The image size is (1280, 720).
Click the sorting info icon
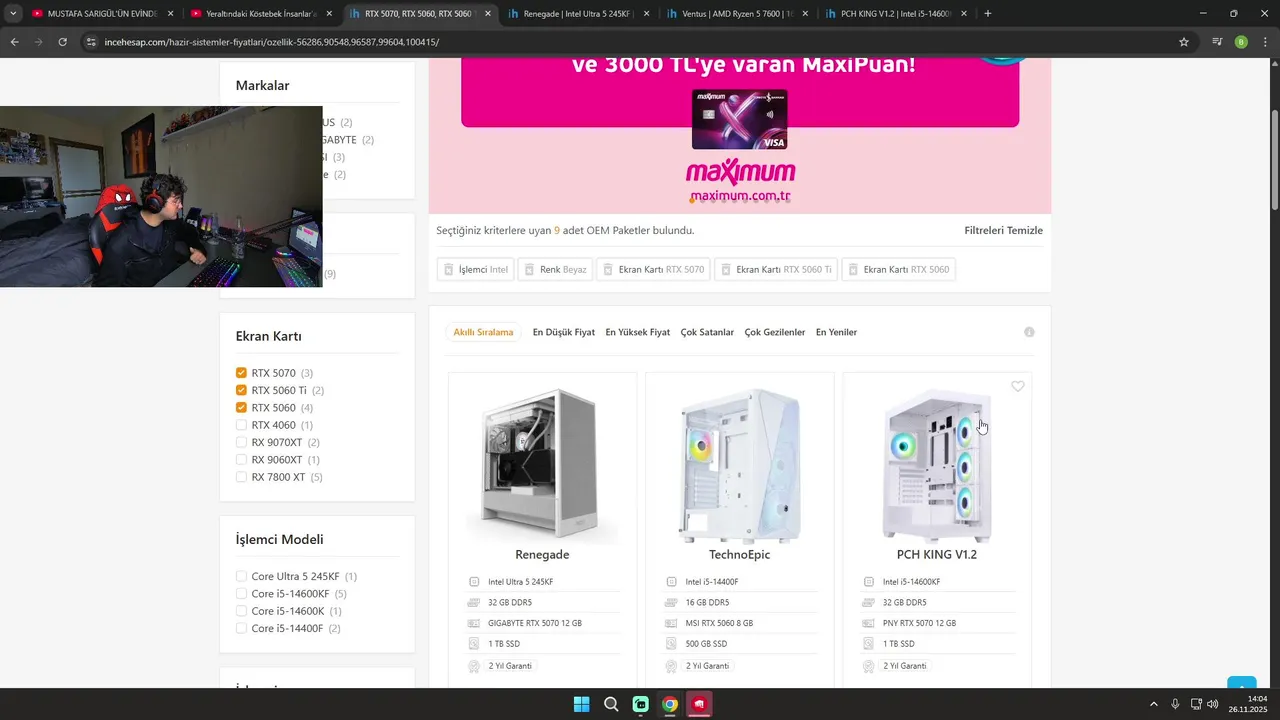[1029, 332]
